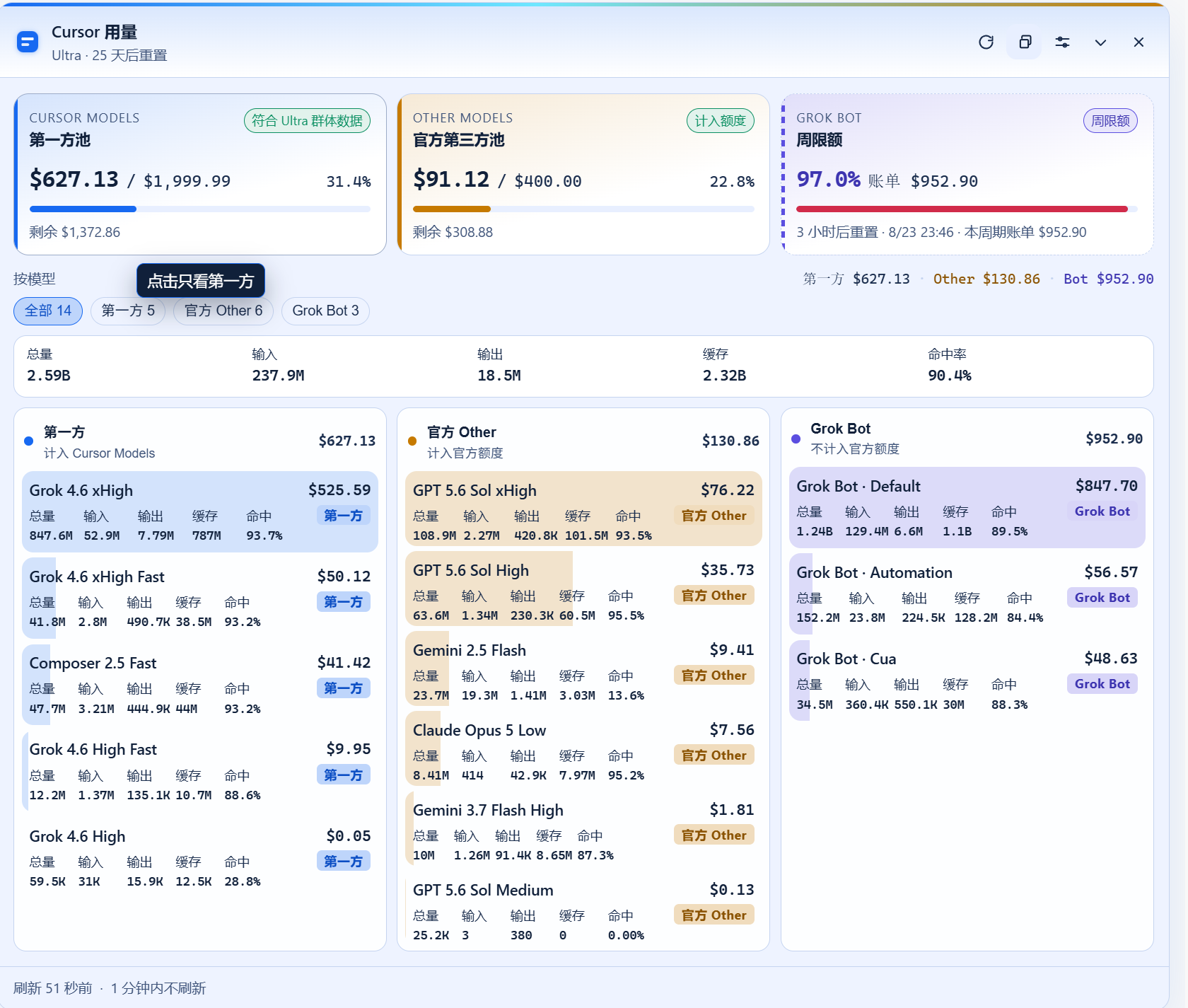Image resolution: width=1188 pixels, height=1008 pixels.
Task: Switch to the 第一方 5 filter tab
Action: click(x=128, y=311)
